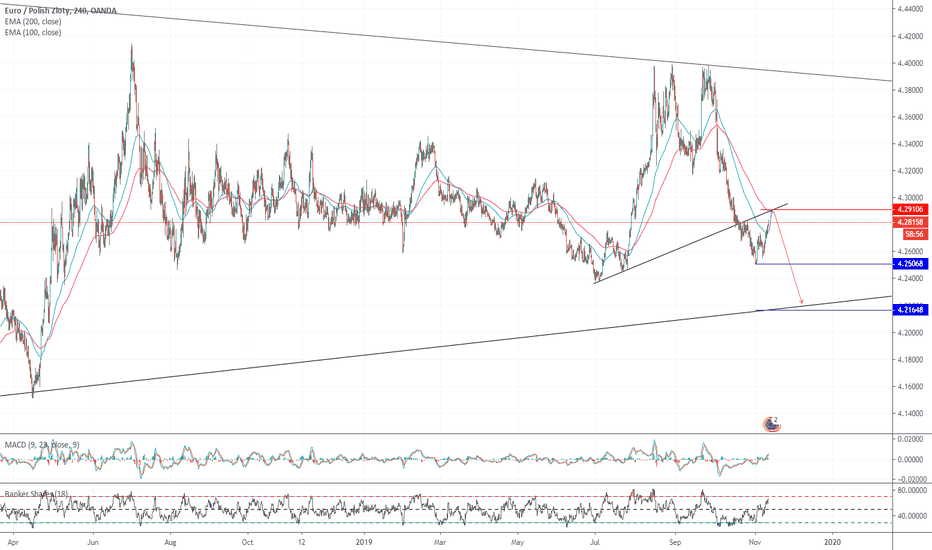The width and height of the screenshot is (932, 550).
Task: Open the MACD (9, 23, close, 9) indicator label
Action: click(x=42, y=445)
